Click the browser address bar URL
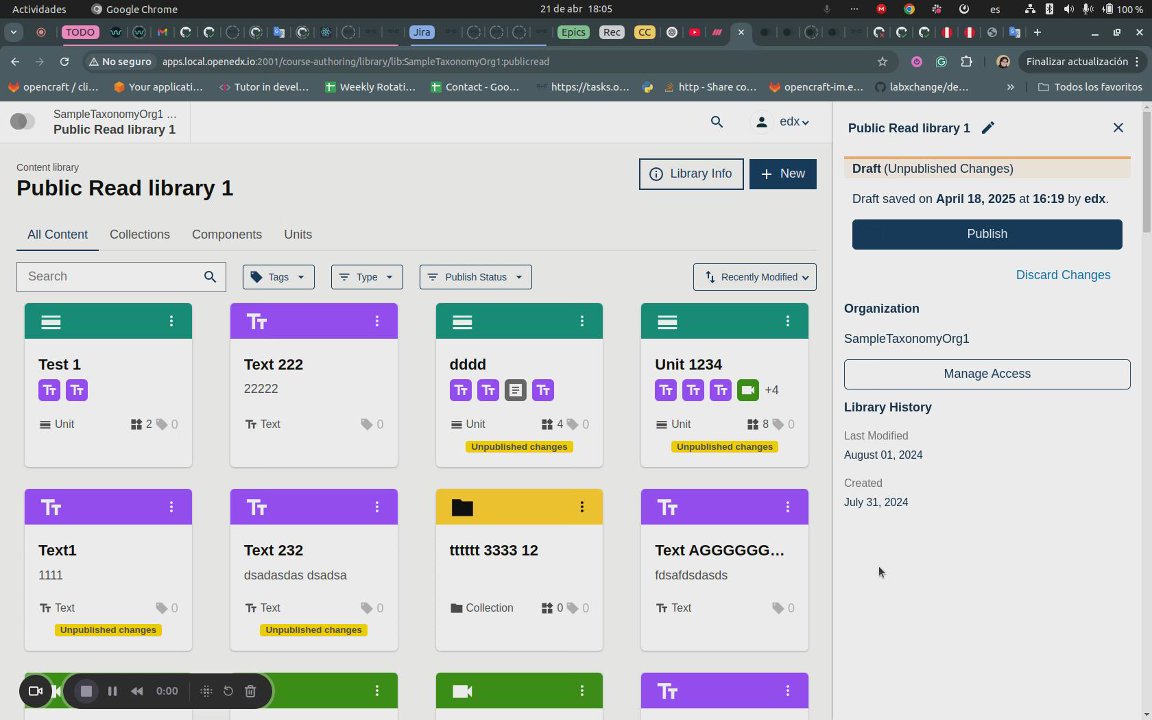This screenshot has height=720, width=1152. coord(356,62)
